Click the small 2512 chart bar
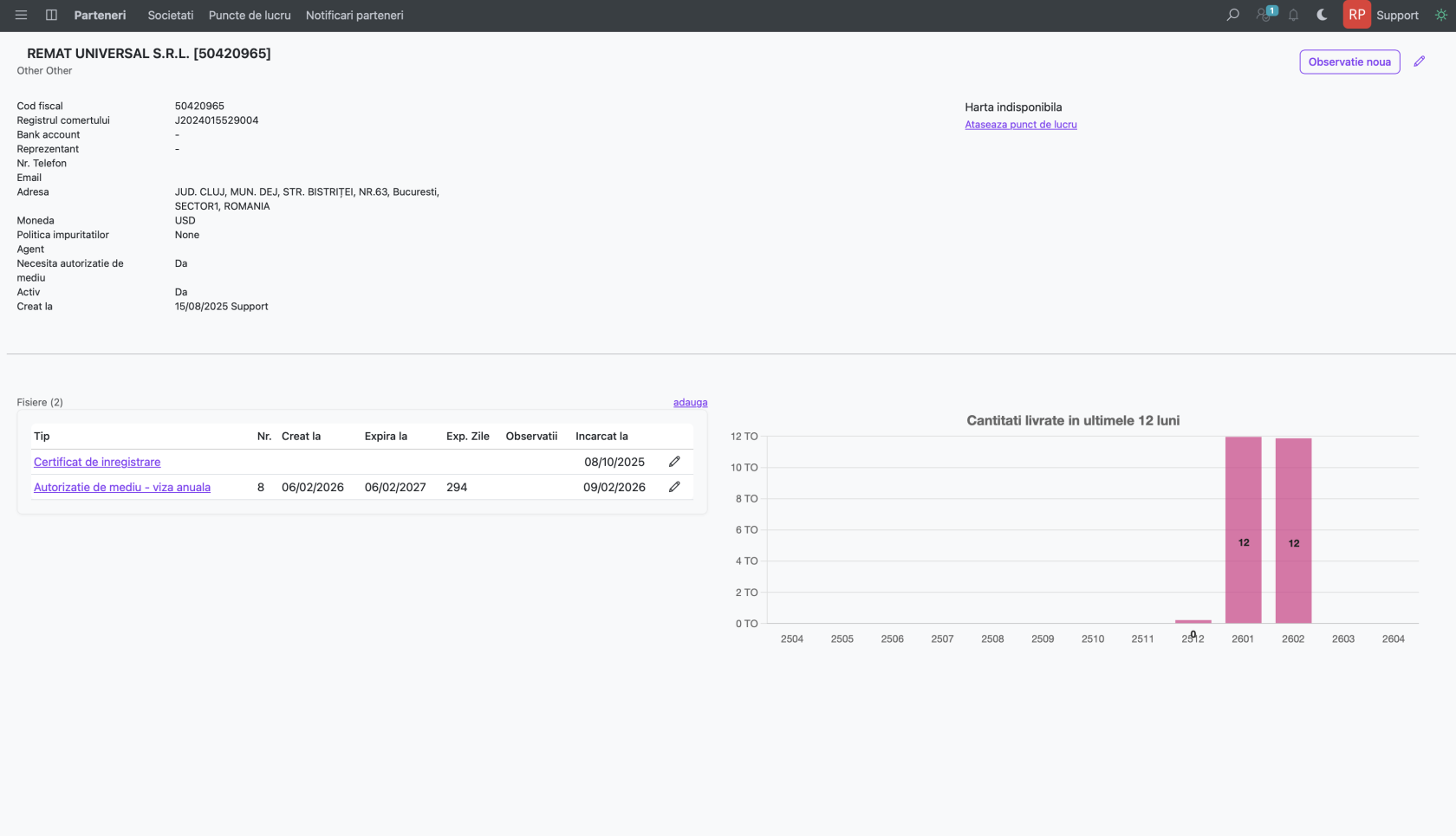Image resolution: width=1456 pixels, height=836 pixels. pyautogui.click(x=1193, y=621)
